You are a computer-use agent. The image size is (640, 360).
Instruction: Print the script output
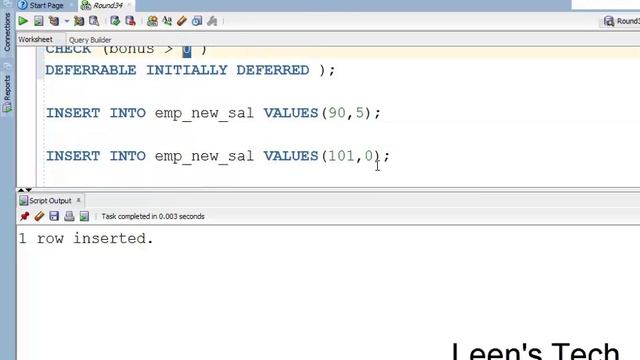(x=69, y=216)
